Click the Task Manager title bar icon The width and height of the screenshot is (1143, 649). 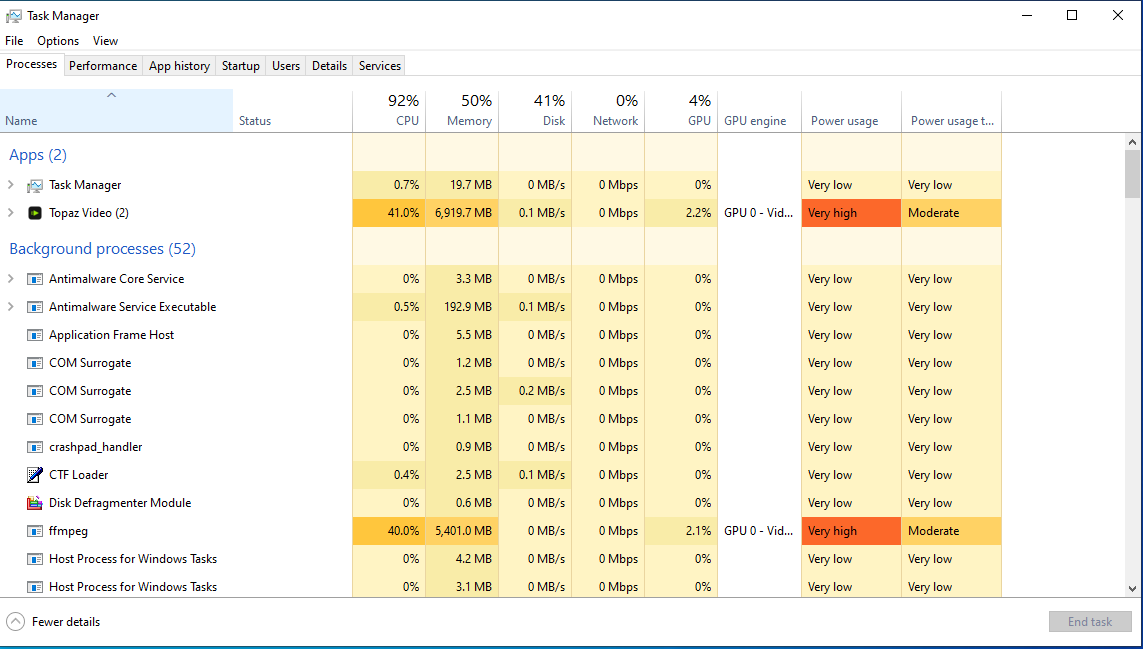click(14, 16)
